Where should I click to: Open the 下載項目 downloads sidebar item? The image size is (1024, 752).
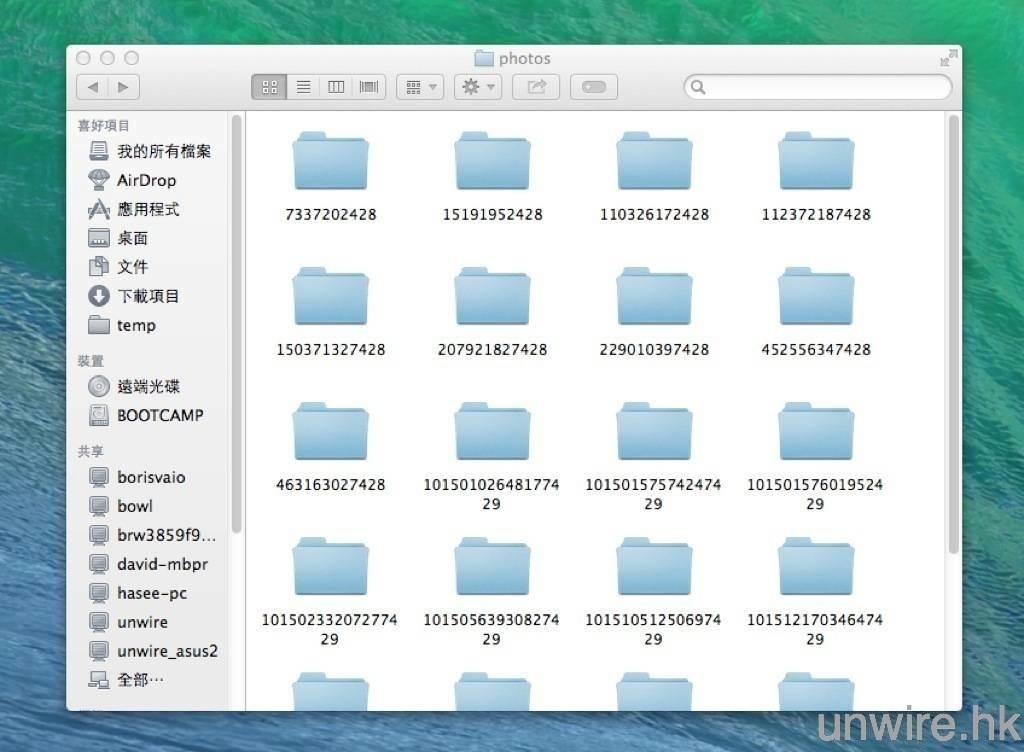(x=148, y=296)
